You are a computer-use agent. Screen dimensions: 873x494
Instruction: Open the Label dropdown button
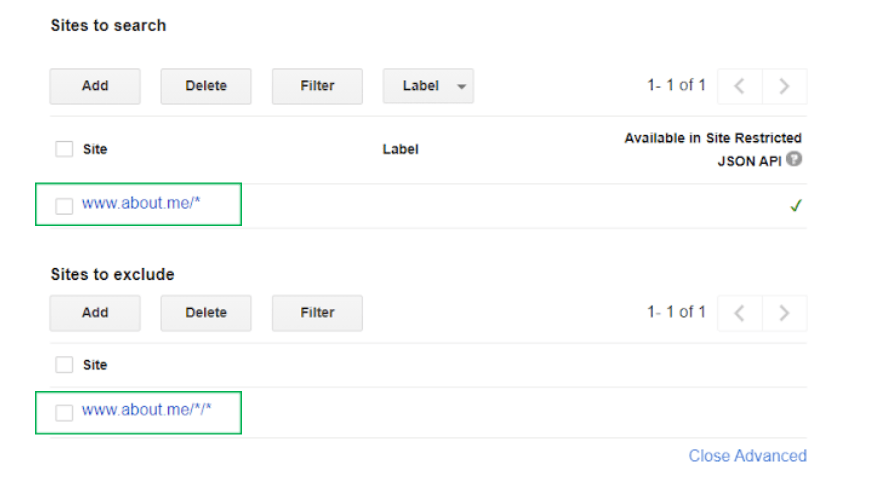click(x=428, y=86)
